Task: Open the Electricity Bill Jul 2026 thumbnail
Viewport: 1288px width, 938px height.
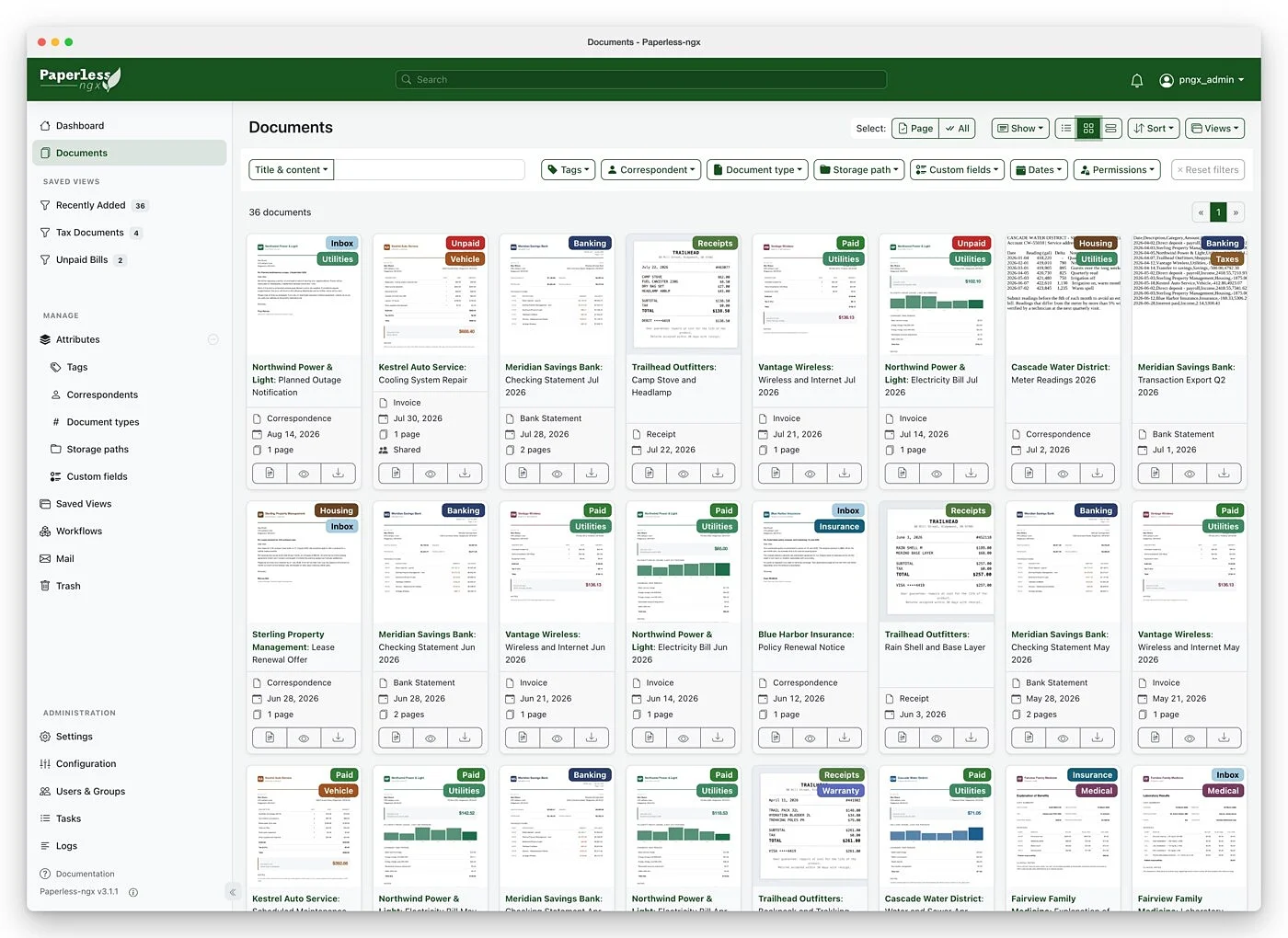Action: point(937,295)
